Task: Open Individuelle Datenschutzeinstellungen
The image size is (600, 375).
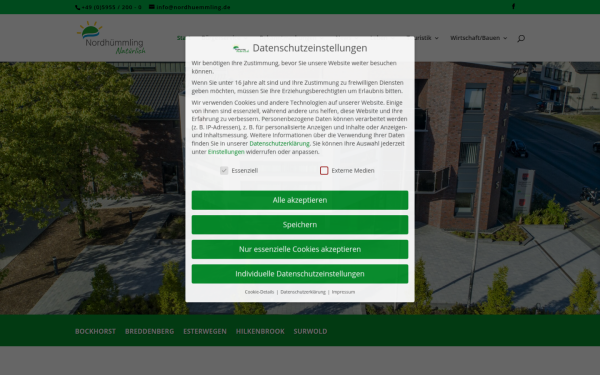Action: 300,274
